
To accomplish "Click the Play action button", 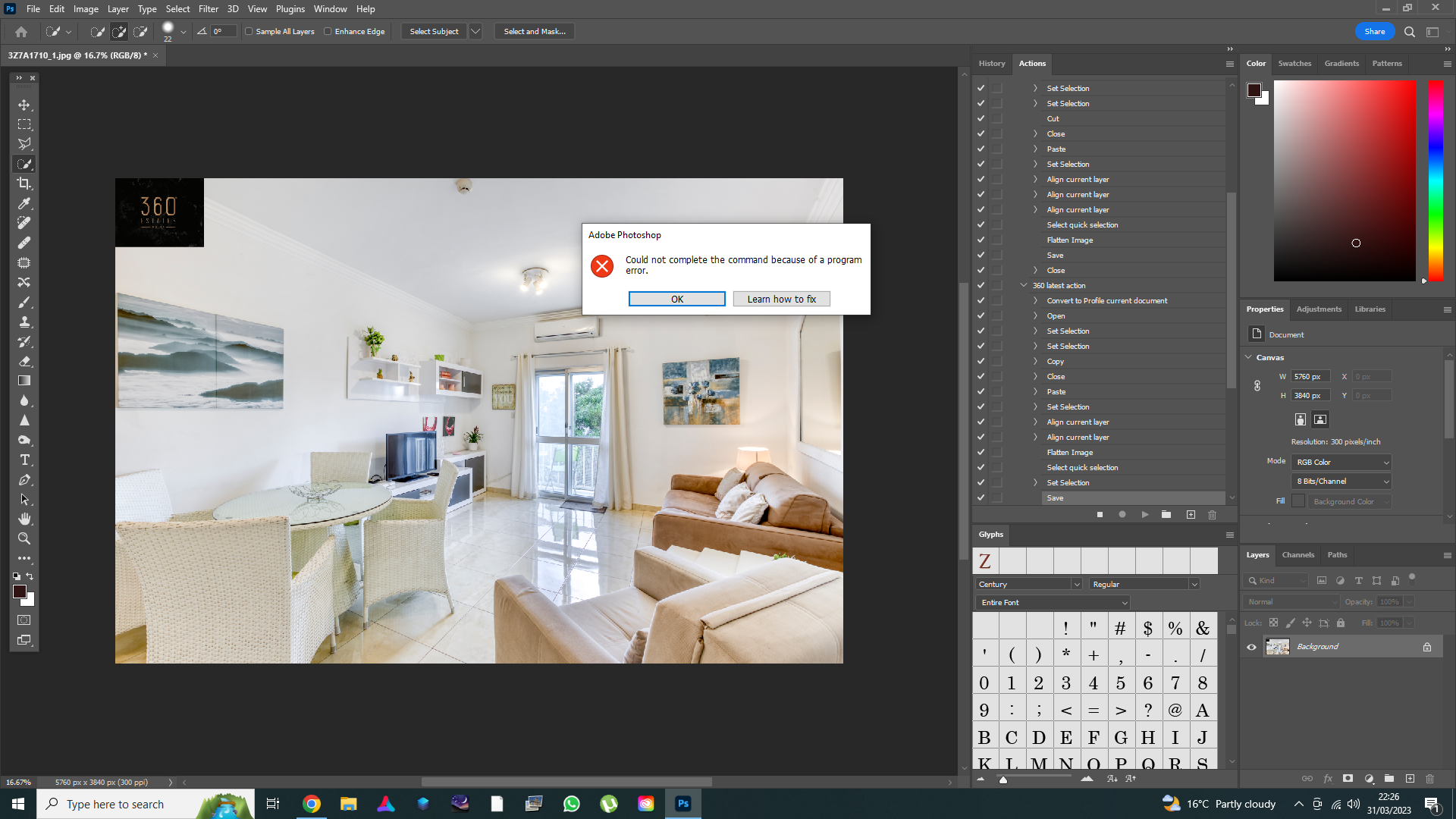I will (x=1145, y=515).
